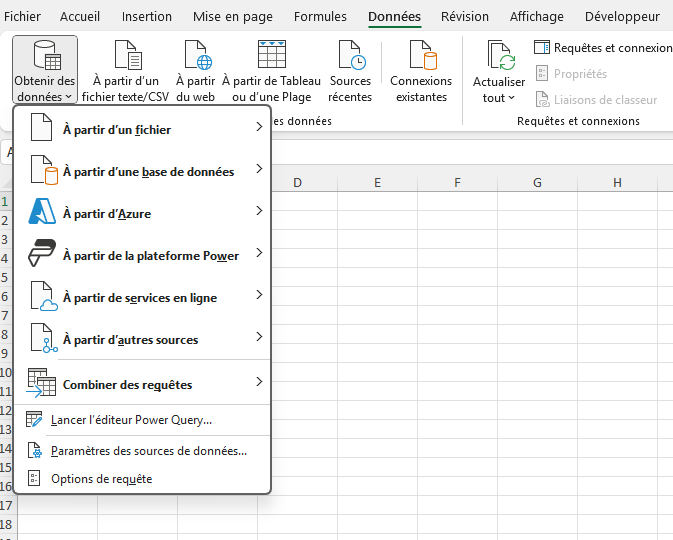
Task: Open Paramètres des sources de données...
Action: tap(142, 451)
